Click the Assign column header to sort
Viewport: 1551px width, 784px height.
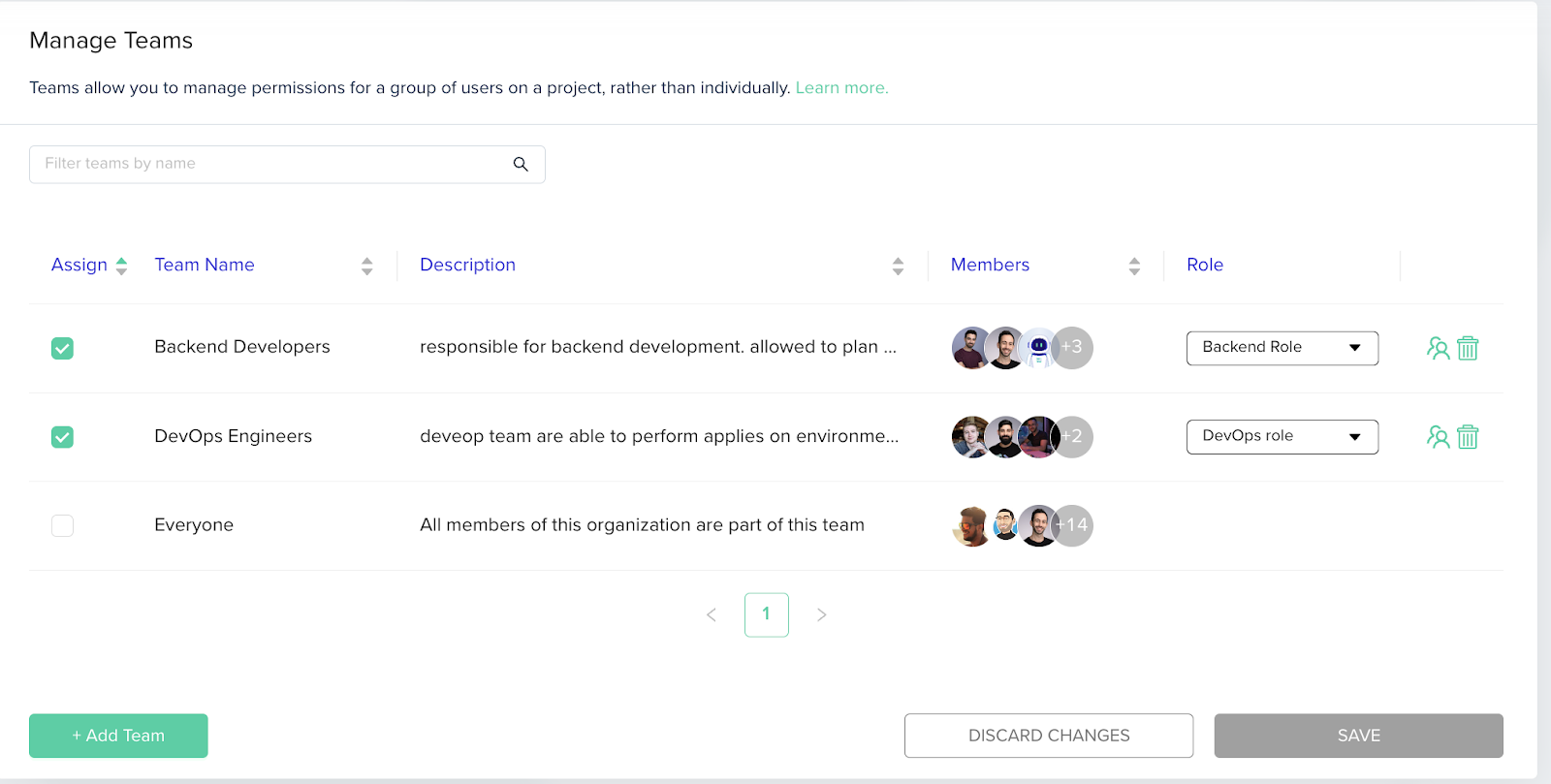click(x=79, y=265)
